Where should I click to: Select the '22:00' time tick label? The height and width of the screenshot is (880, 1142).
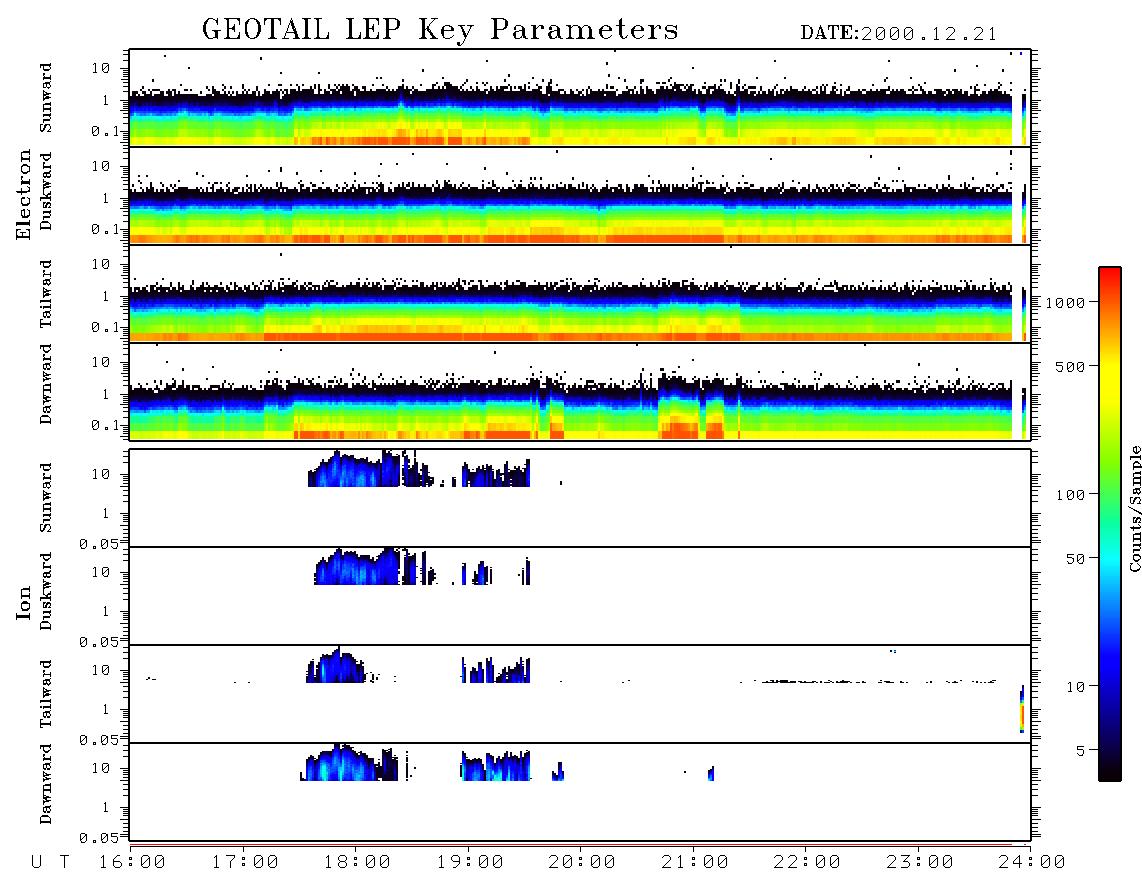(x=807, y=863)
